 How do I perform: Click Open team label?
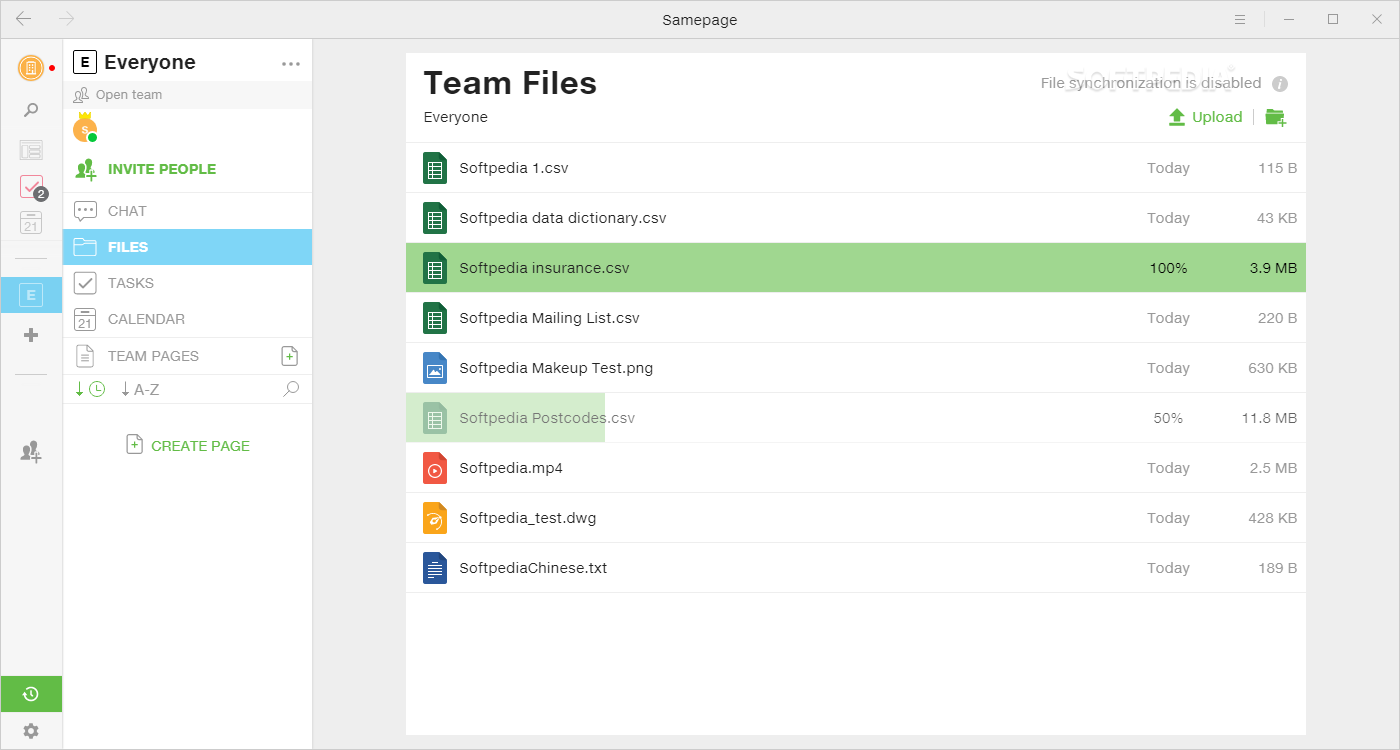coord(129,95)
